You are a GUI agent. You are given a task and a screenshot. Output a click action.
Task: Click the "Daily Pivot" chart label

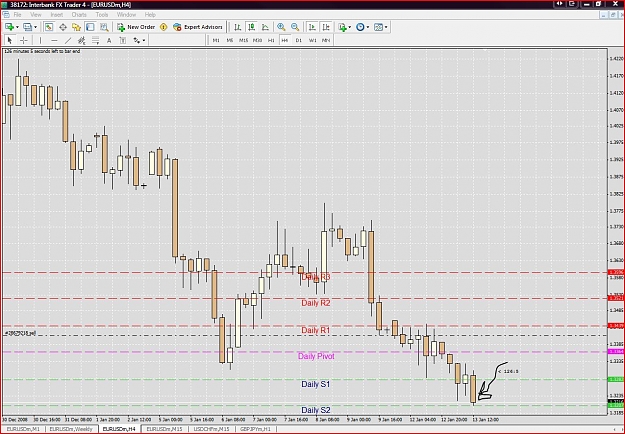(316, 356)
